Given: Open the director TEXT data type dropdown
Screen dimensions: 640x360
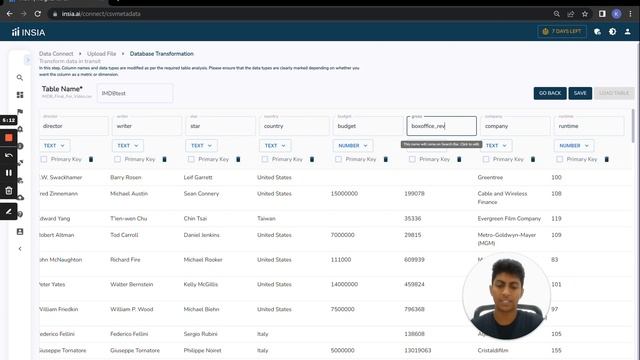Looking at the screenshot, I should point(54,146).
